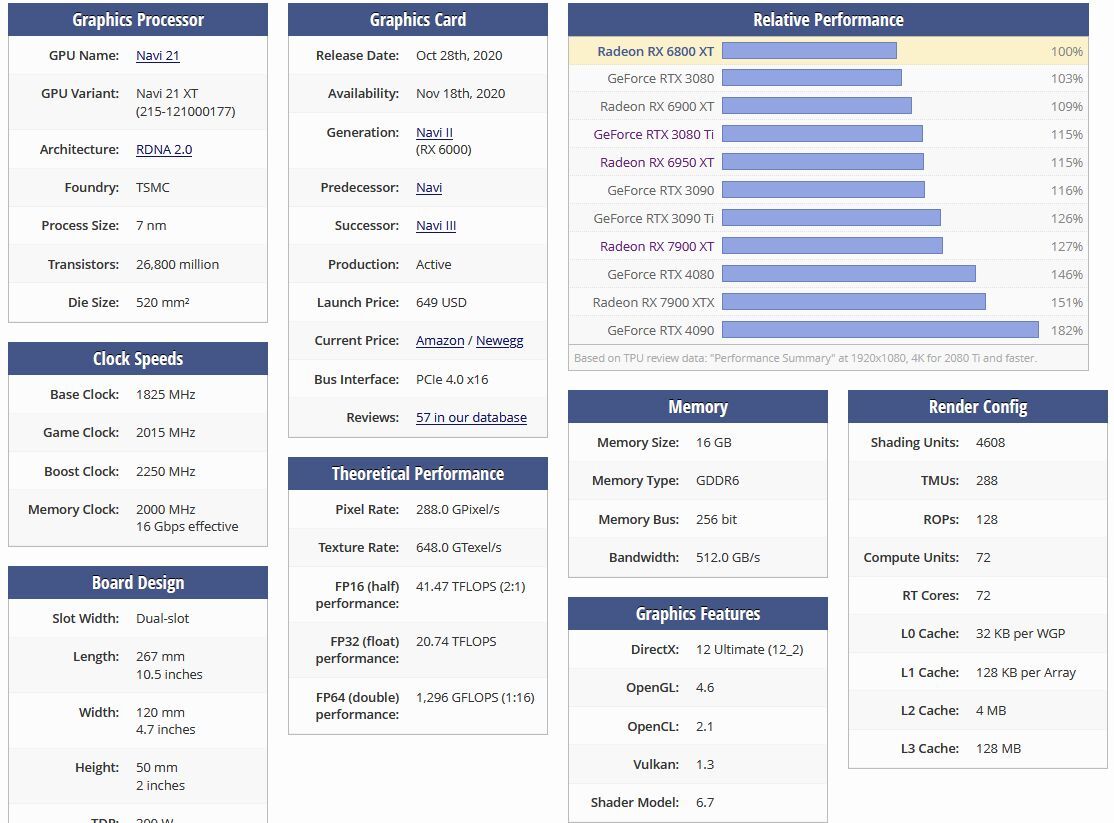The height and width of the screenshot is (823, 1114).
Task: Open Radeon RX 7900 XTX comparison entry
Action: tap(654, 302)
